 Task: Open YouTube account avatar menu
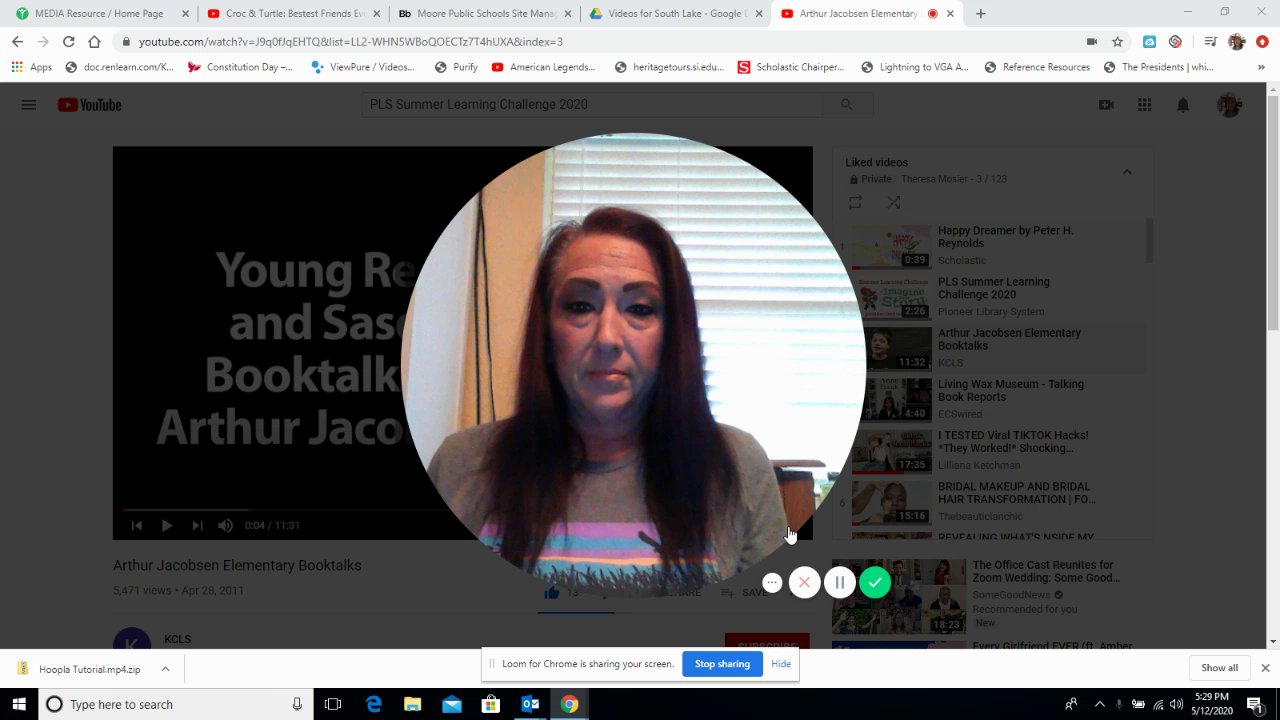point(1229,105)
